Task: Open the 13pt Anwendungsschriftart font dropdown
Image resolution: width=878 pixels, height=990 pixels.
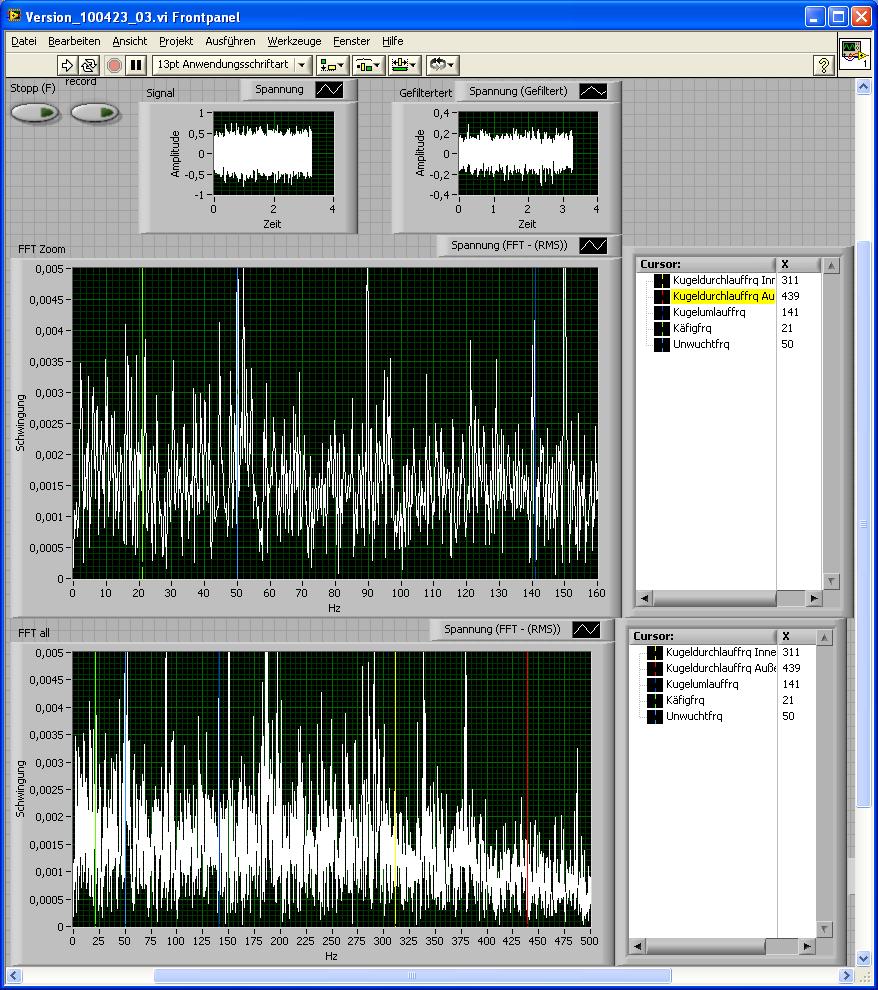Action: click(x=232, y=65)
